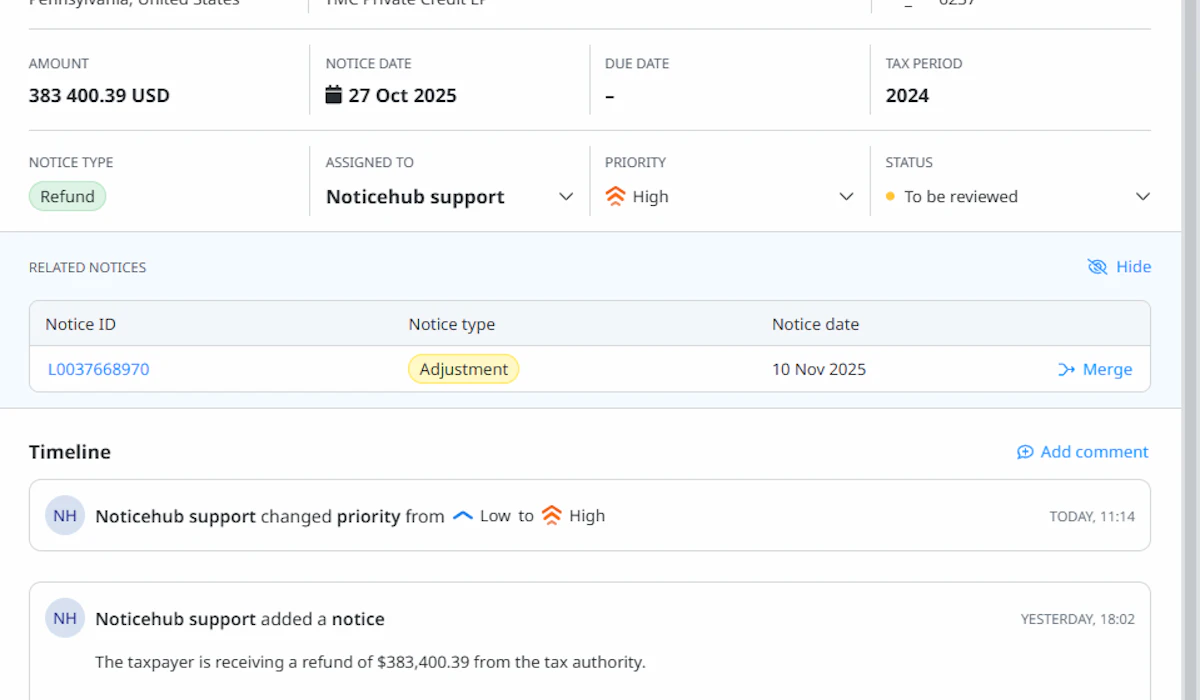Click the Hide related notices eye icon
1200x700 pixels.
coord(1097,267)
